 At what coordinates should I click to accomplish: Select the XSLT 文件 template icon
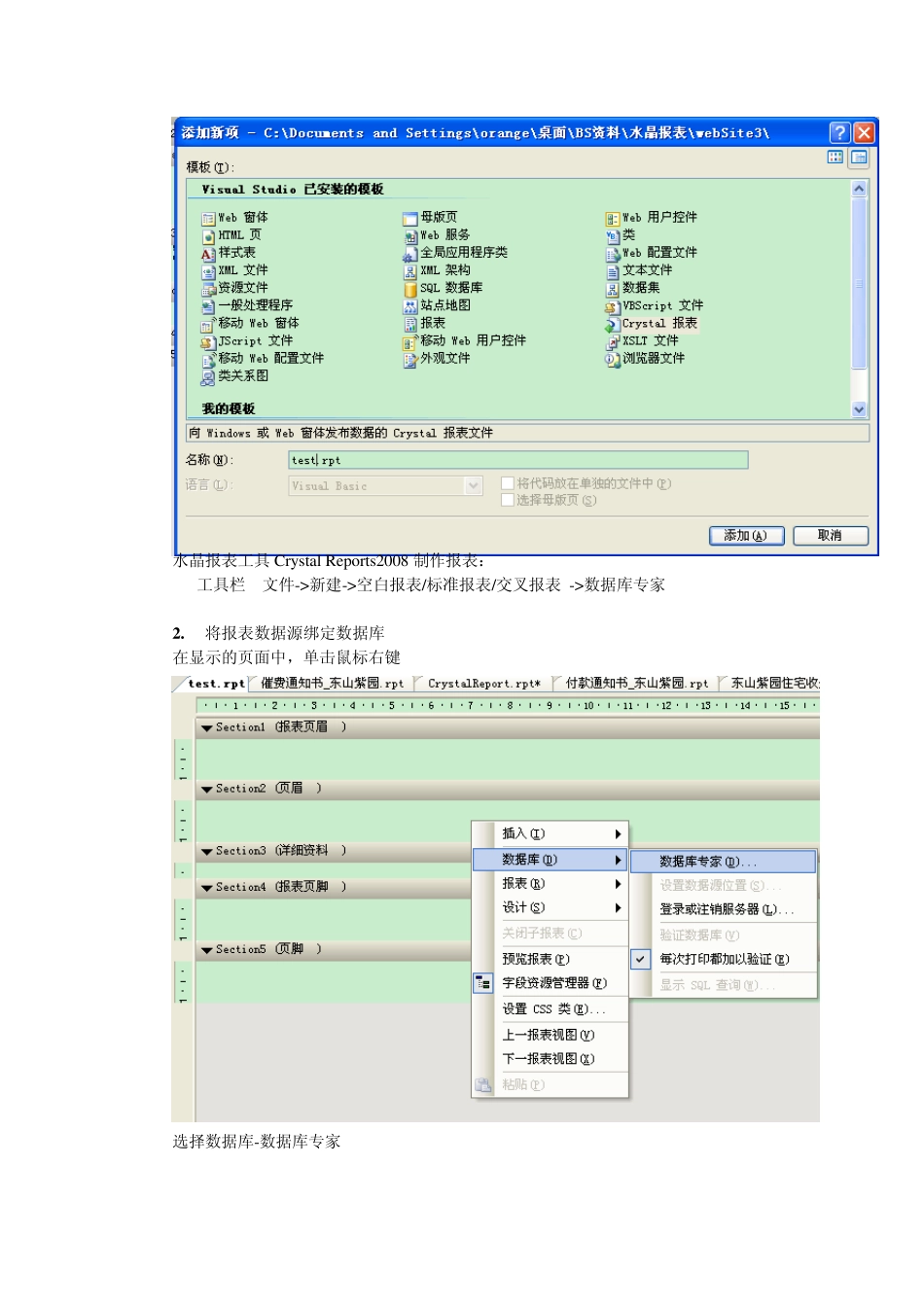(613, 342)
